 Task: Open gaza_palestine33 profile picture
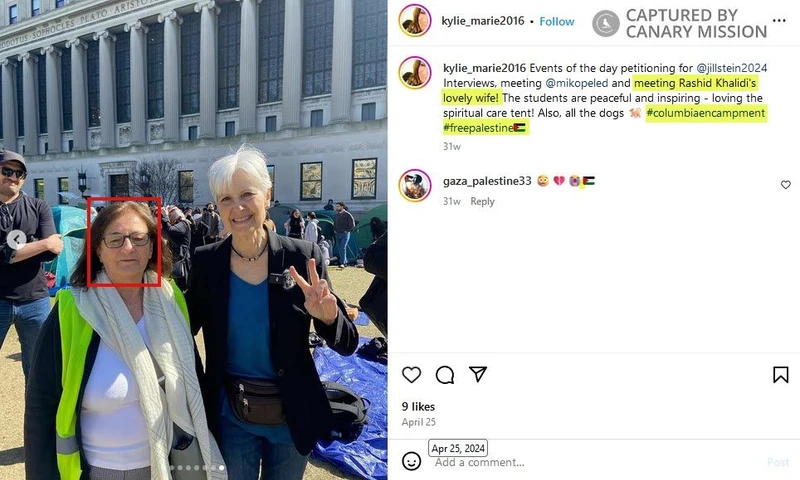[415, 186]
